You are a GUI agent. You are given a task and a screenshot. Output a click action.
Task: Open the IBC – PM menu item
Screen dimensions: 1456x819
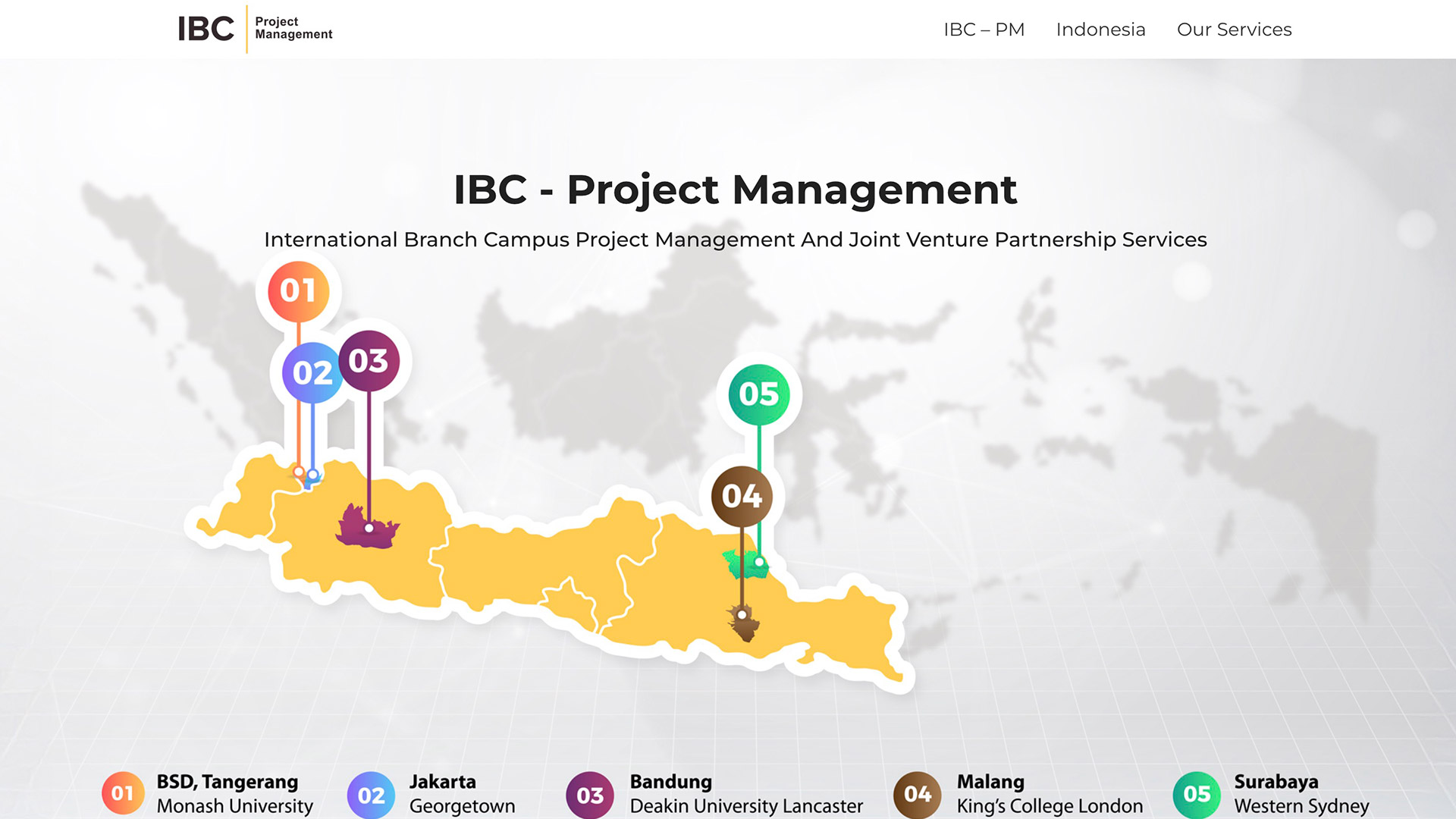coord(984,30)
